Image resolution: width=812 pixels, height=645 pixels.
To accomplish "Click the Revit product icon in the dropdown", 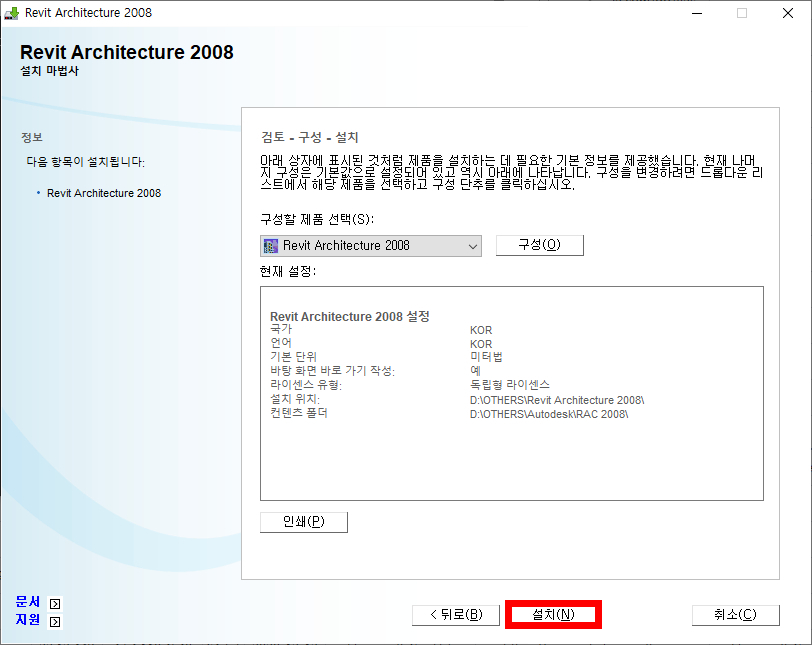I will click(x=270, y=246).
